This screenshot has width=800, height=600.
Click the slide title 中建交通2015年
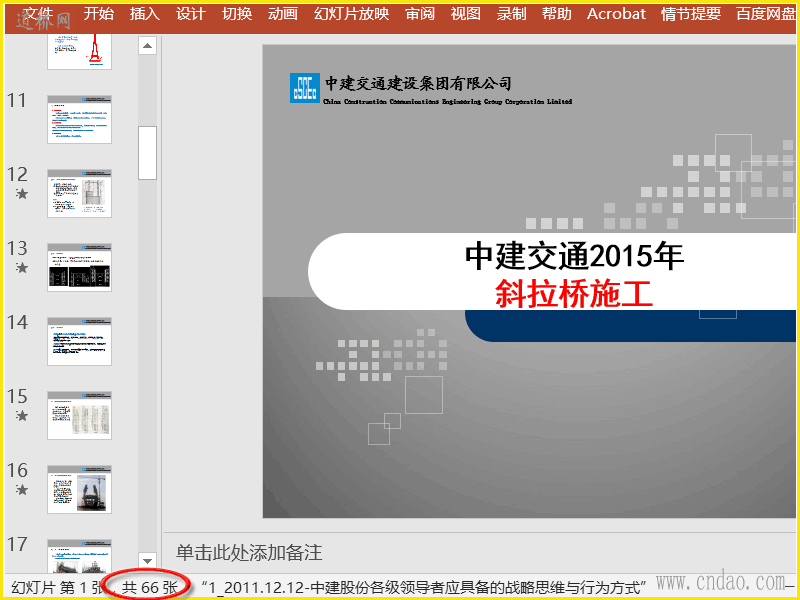(x=574, y=256)
